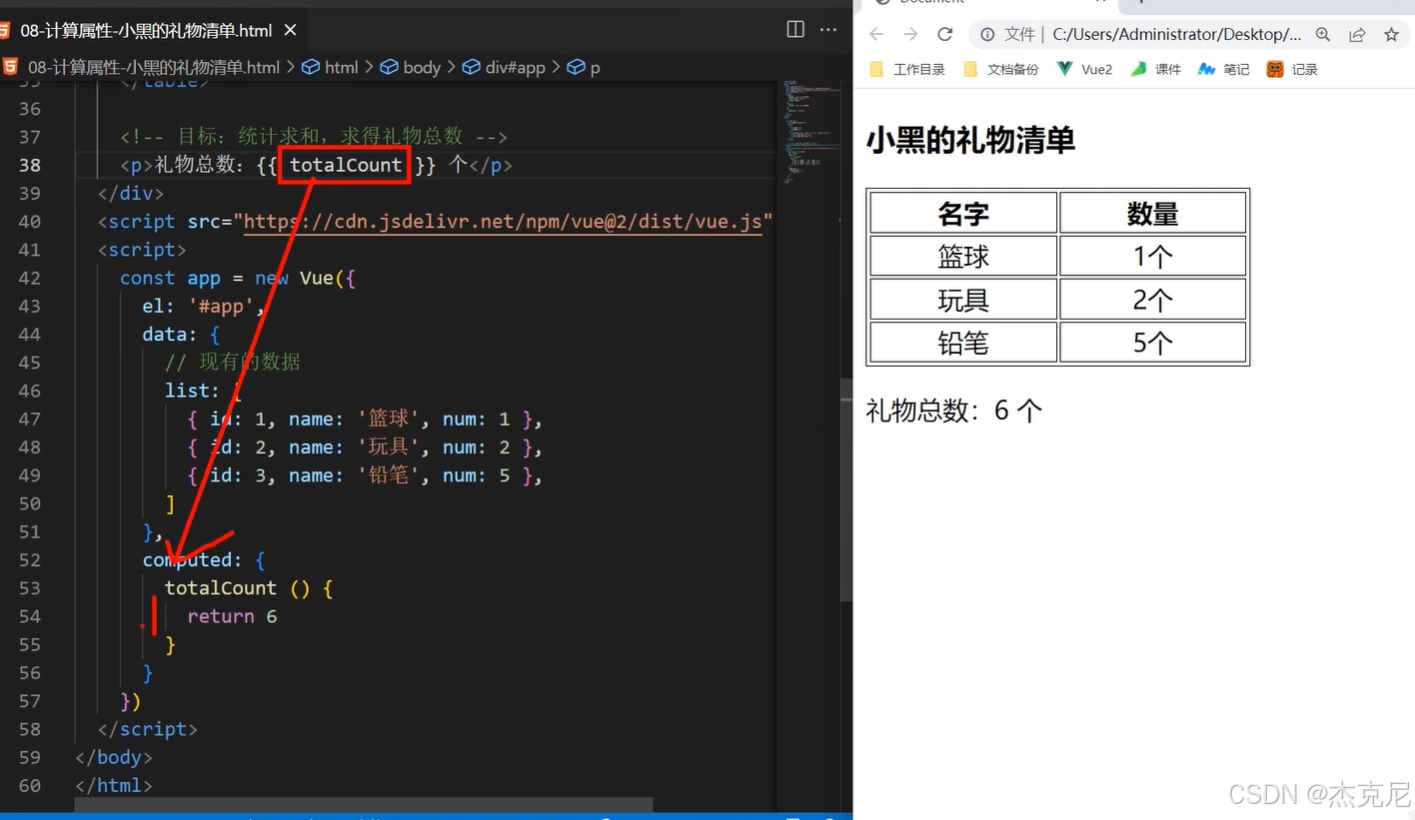The image size is (1415, 820).
Task: Click the comment 现有的数据 on line 45
Action: (x=233, y=362)
